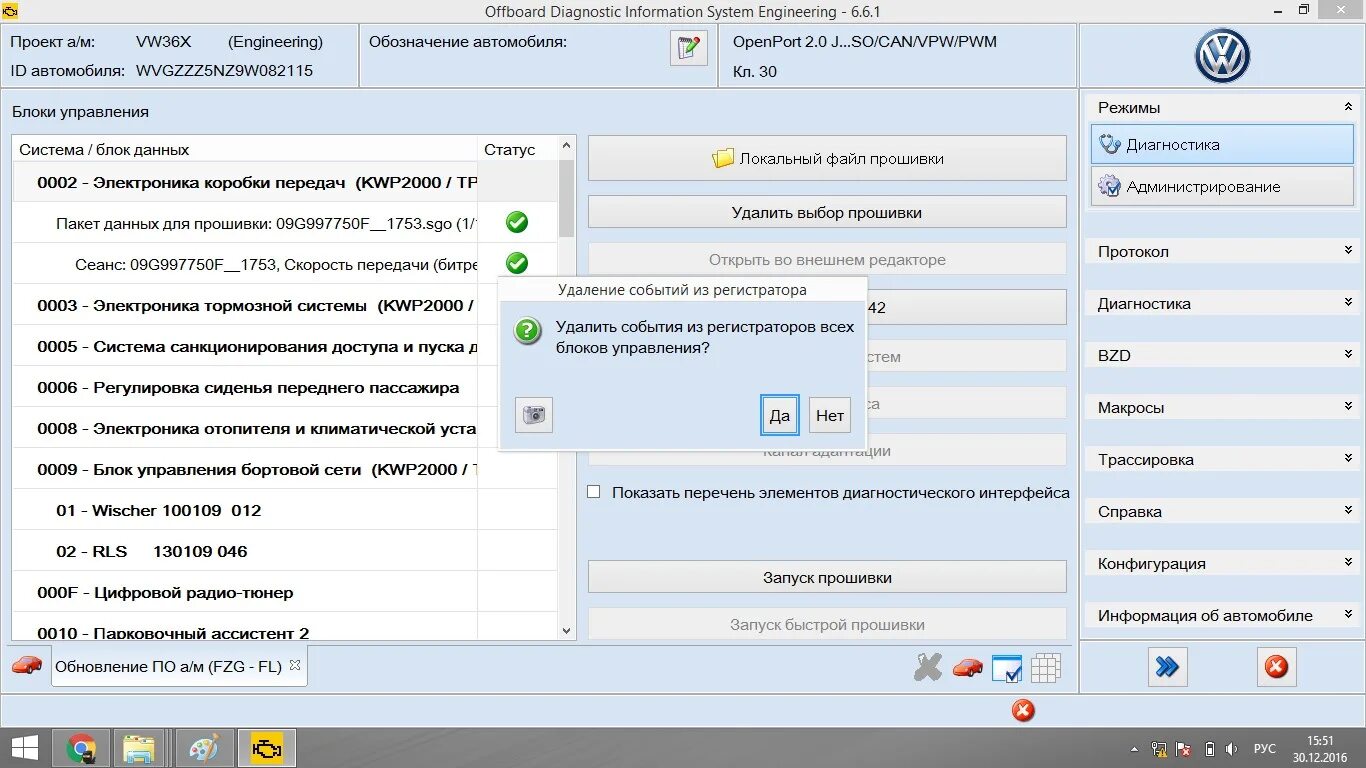This screenshot has height=768, width=1366.
Task: Click the red car icon in bottom toolbar
Action: 967,667
